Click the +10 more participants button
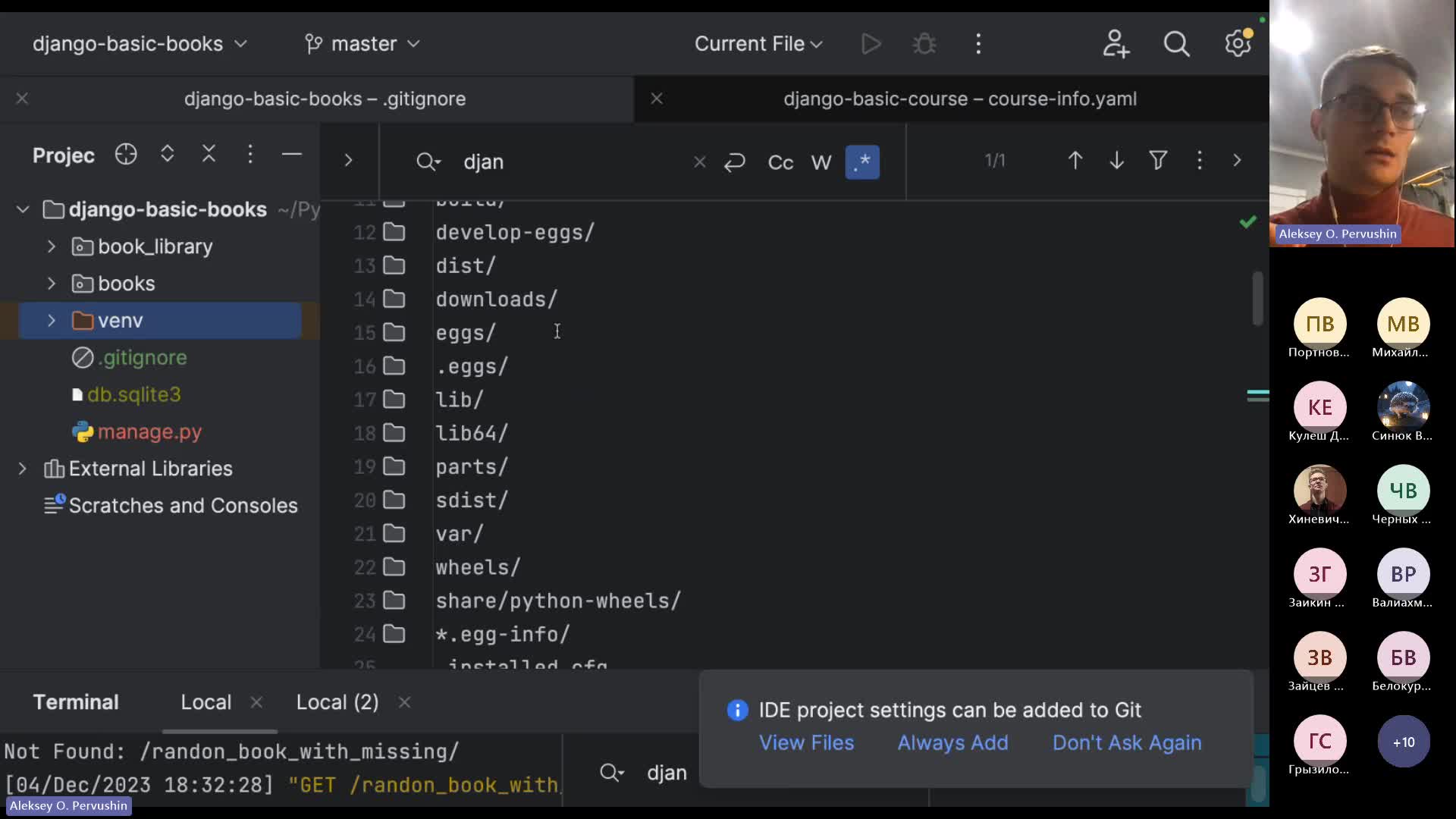 pos(1403,742)
